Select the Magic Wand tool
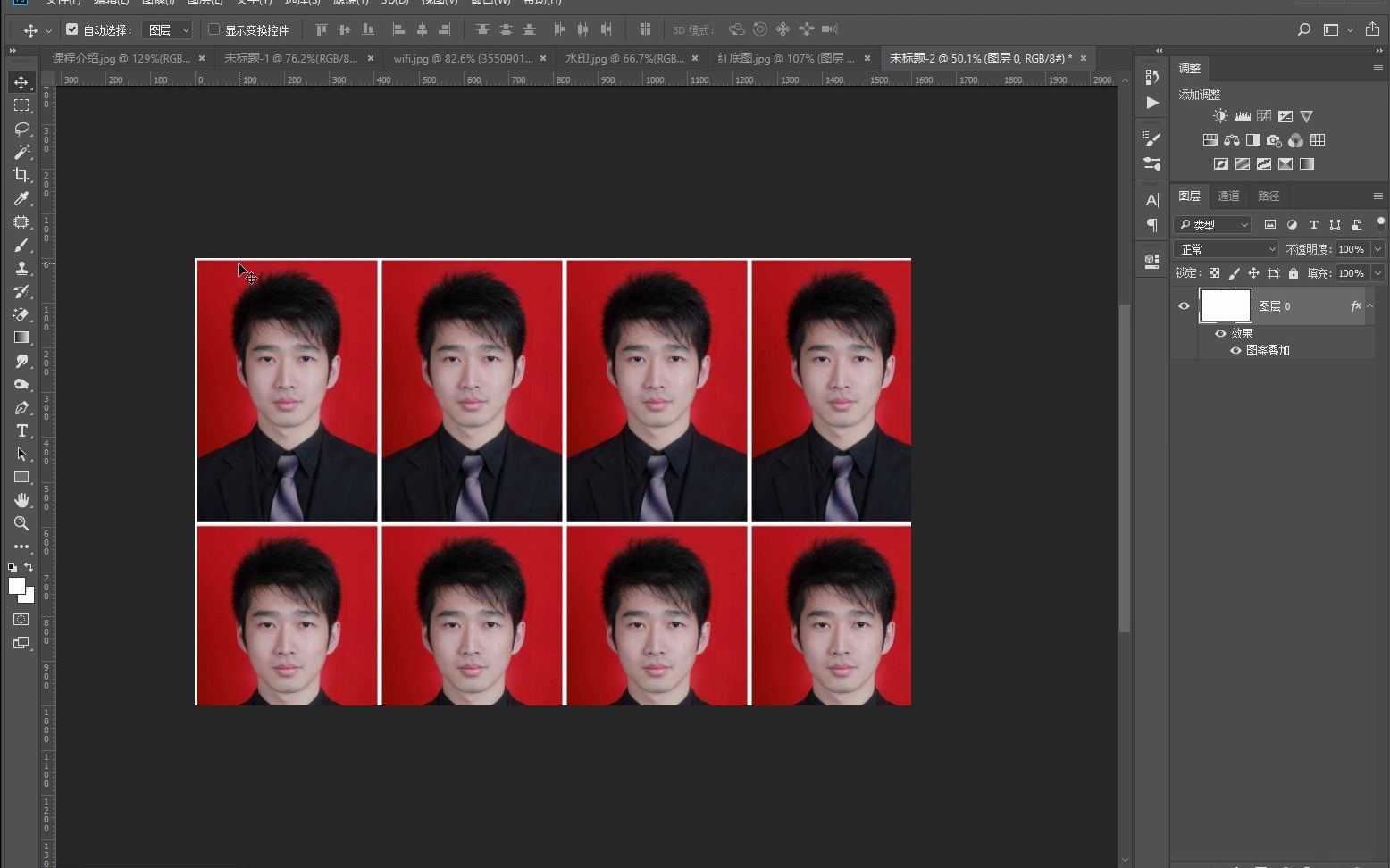 click(x=21, y=152)
